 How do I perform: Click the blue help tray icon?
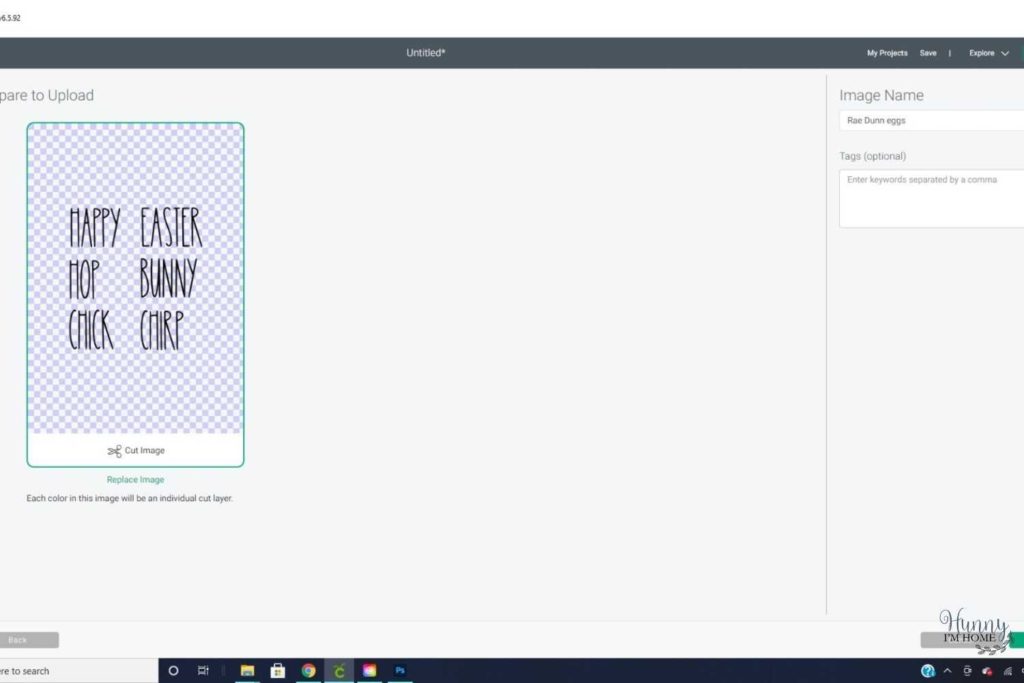pyautogui.click(x=927, y=671)
